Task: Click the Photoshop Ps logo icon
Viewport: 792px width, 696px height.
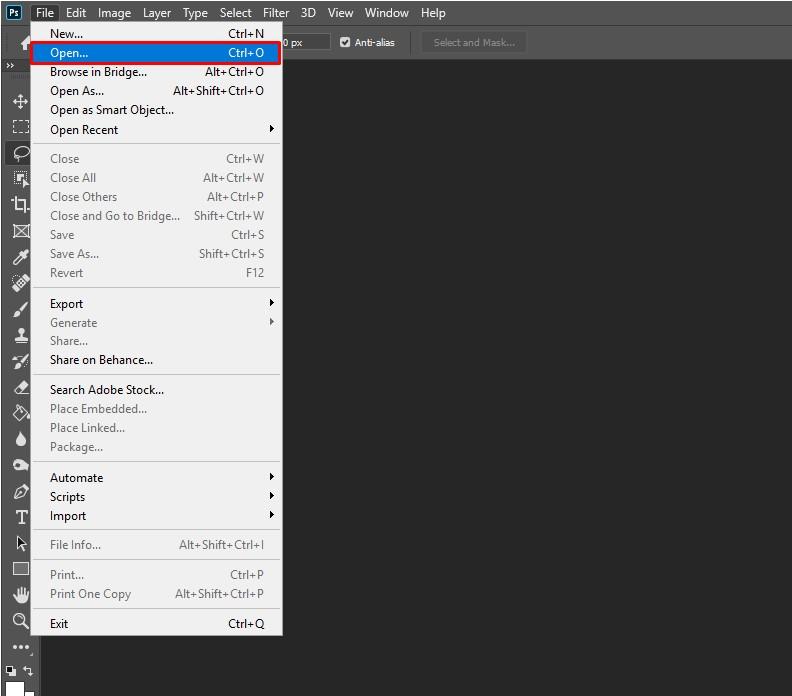Action: tap(14, 13)
